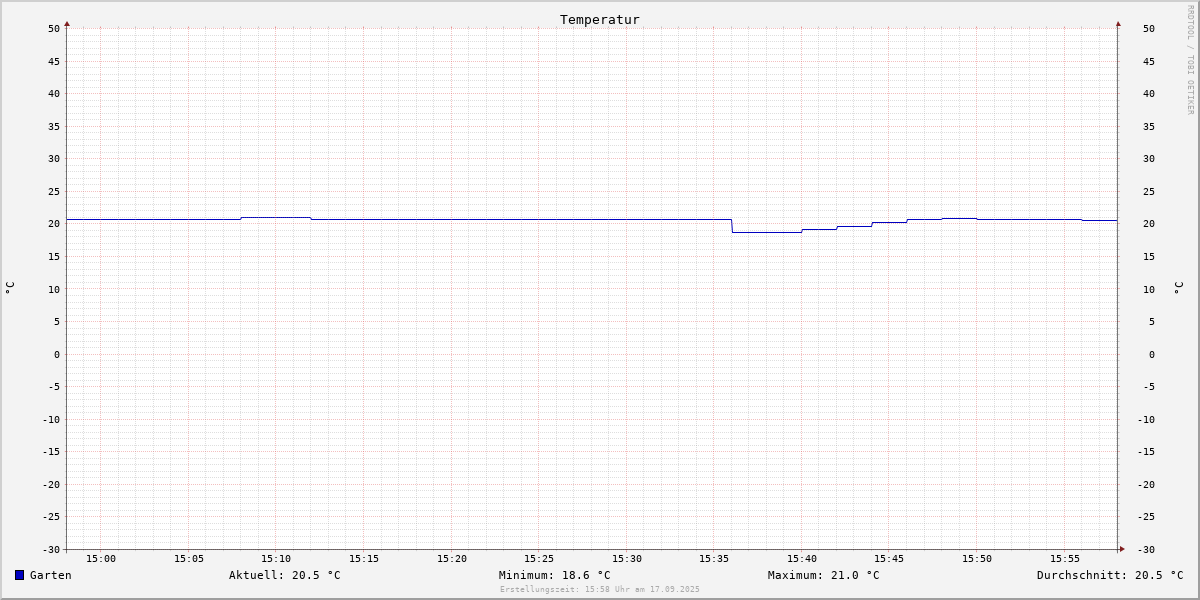This screenshot has width=1200, height=600.
Task: Click the 15:50 time axis label
Action: 977,558
